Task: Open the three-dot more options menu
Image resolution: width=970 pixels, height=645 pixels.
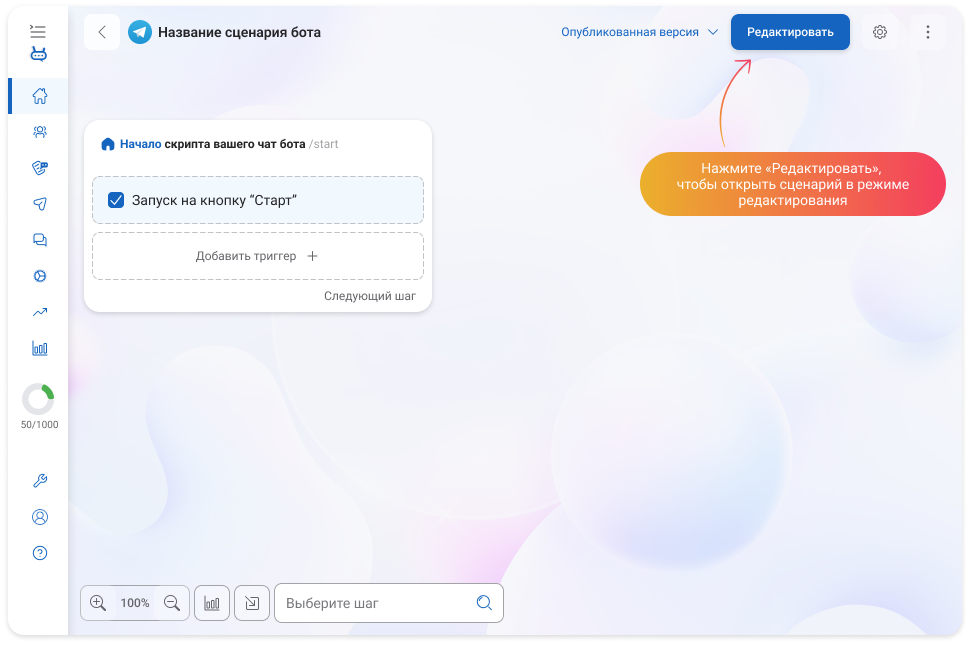Action: coord(927,32)
